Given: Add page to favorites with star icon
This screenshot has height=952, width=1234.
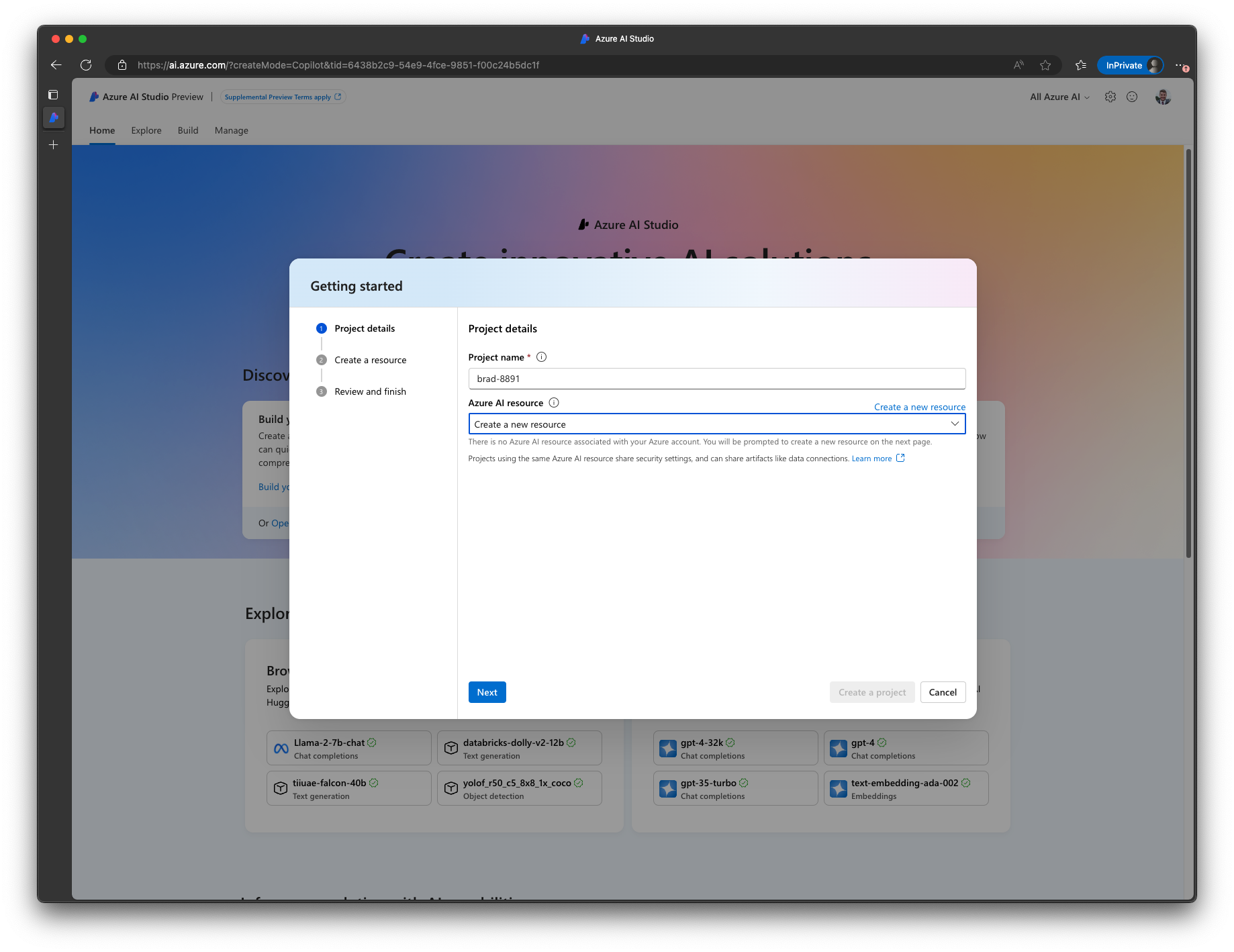Looking at the screenshot, I should 1045,65.
